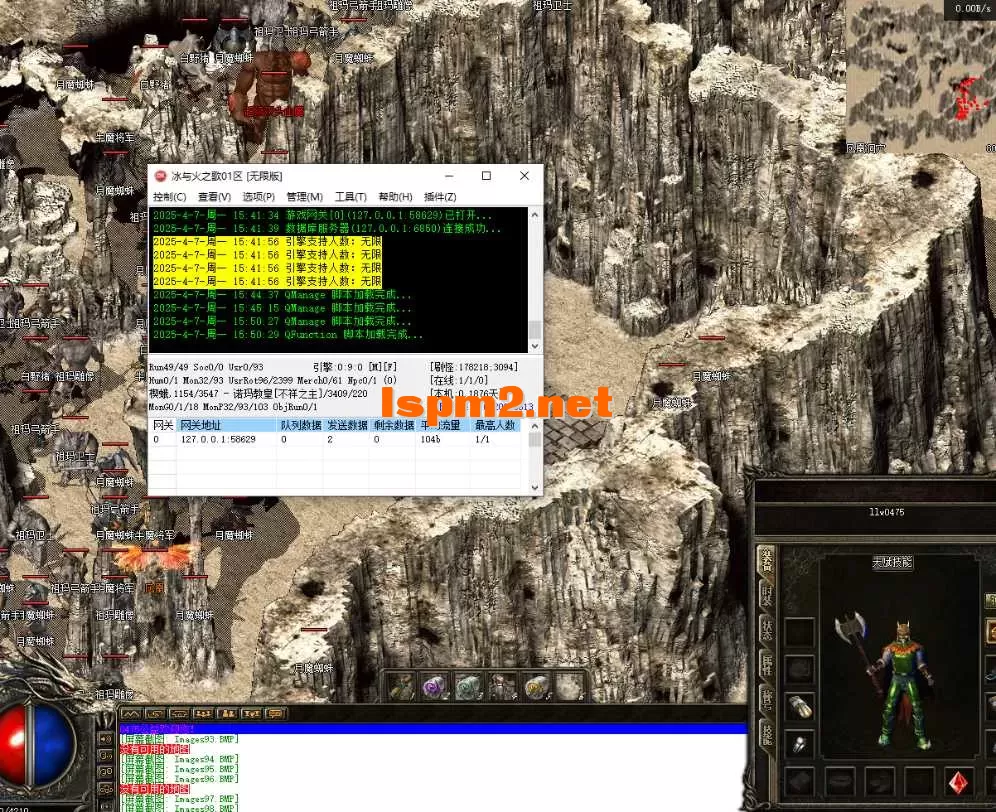Image resolution: width=996 pixels, height=812 pixels.
Task: Click the 天赋技能 button
Action: tap(891, 563)
